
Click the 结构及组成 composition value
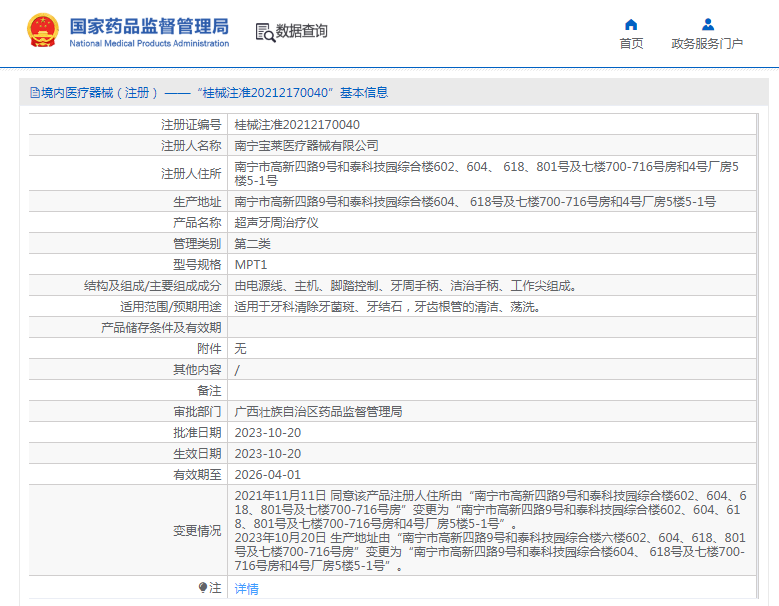pyautogui.click(x=405, y=286)
